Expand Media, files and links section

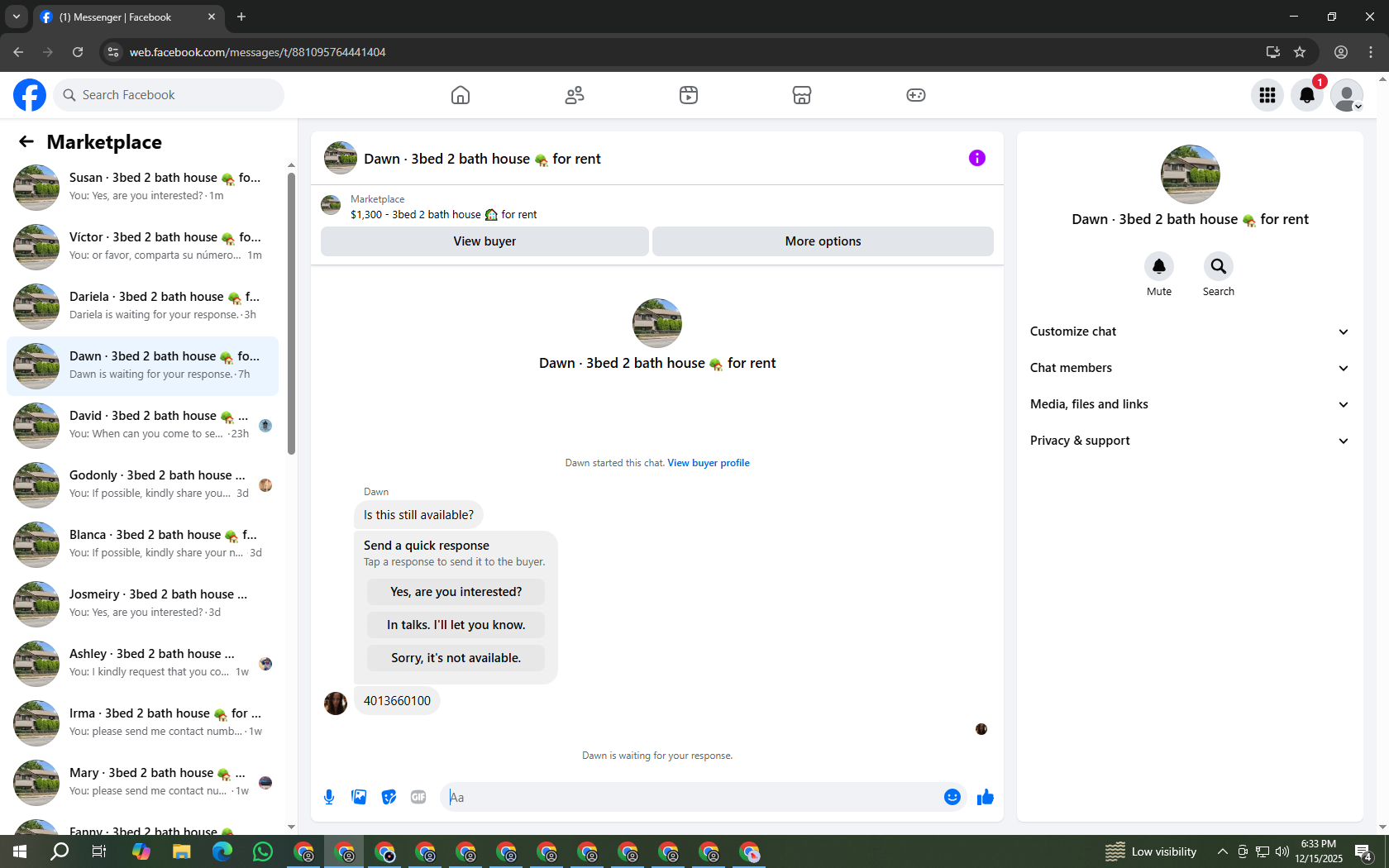click(x=1190, y=404)
